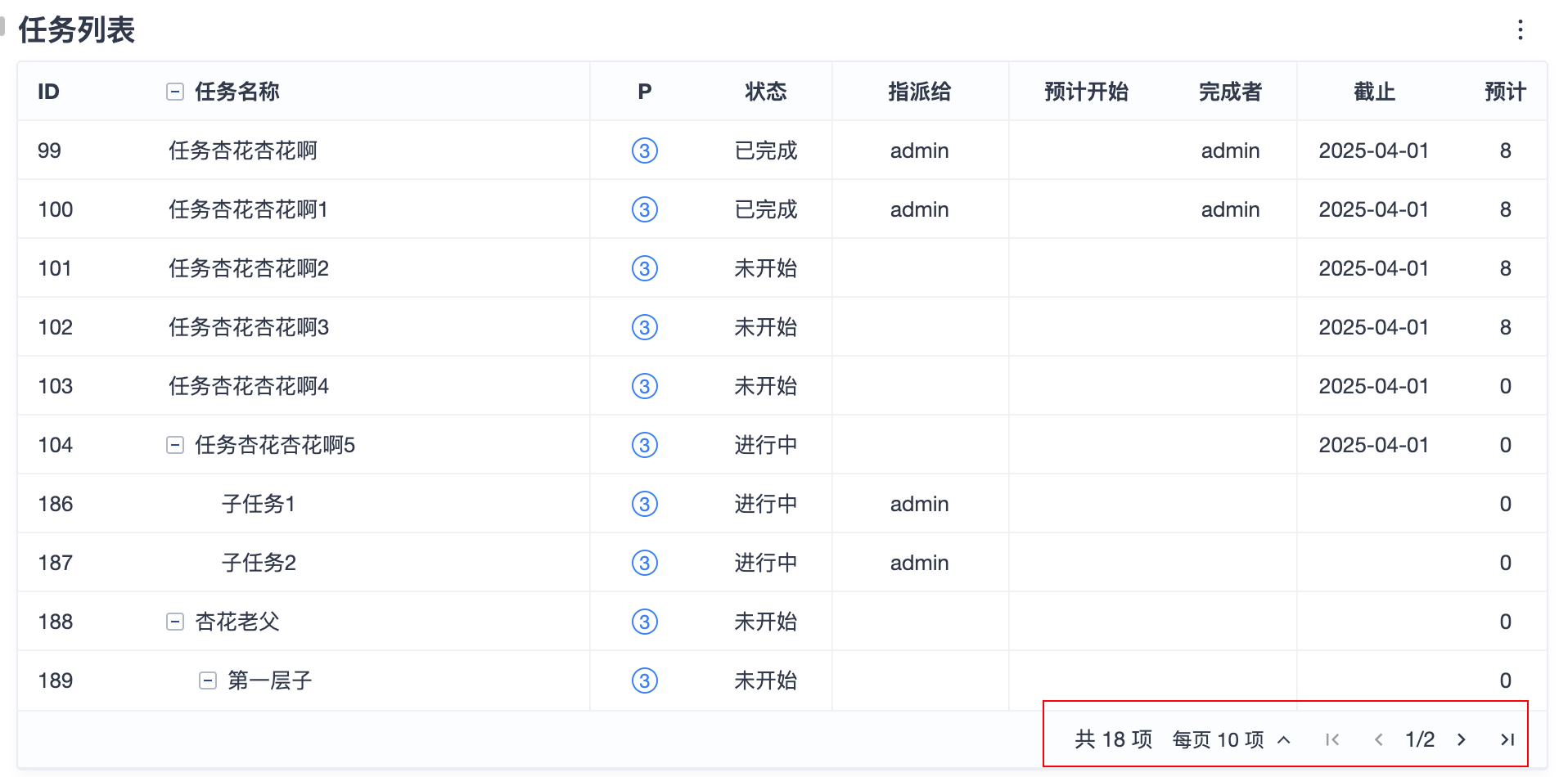1568x777 pixels.
Task: Click the 截止 column header
Action: tap(1374, 92)
